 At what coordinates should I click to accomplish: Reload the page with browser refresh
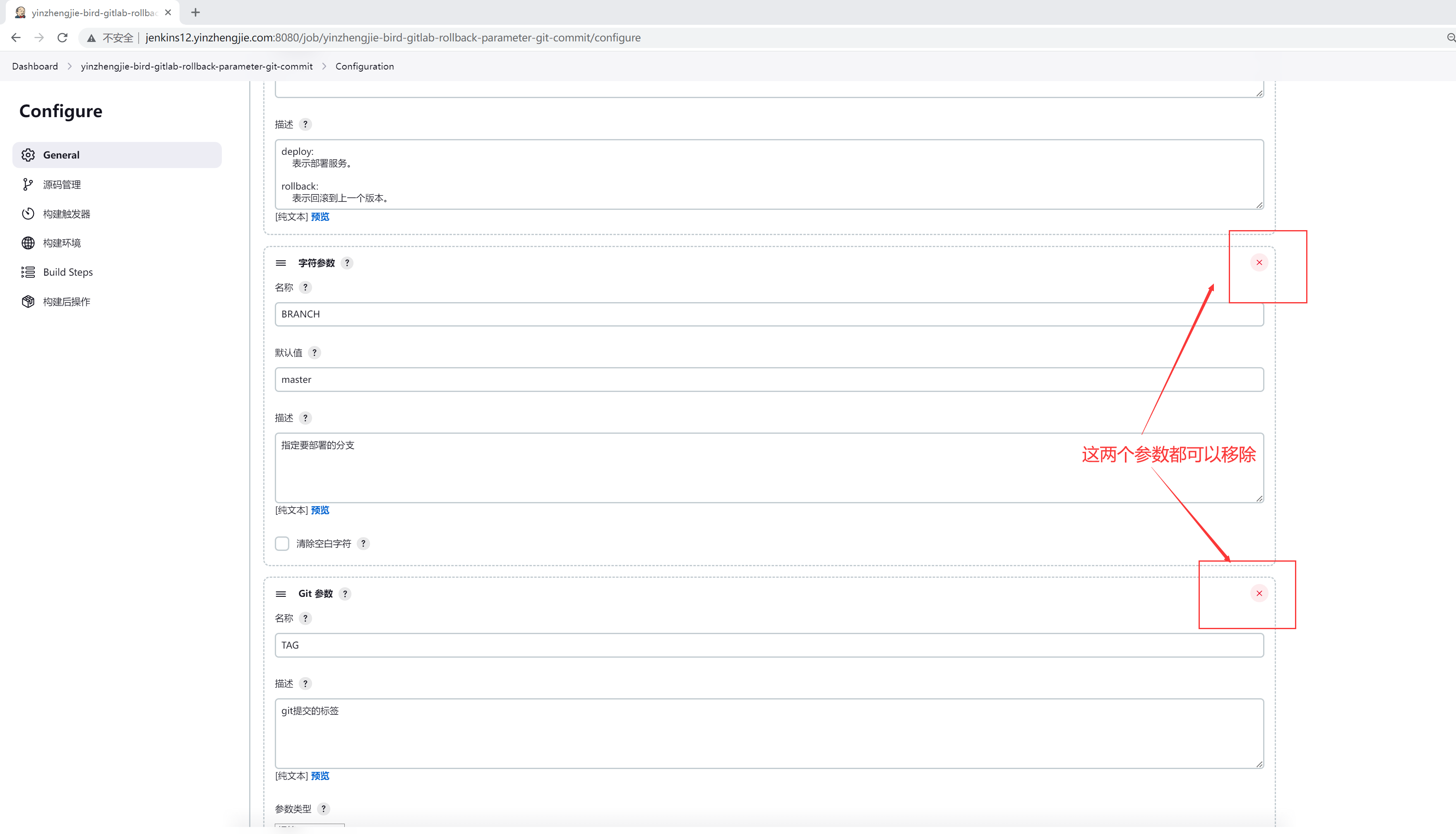tap(62, 38)
